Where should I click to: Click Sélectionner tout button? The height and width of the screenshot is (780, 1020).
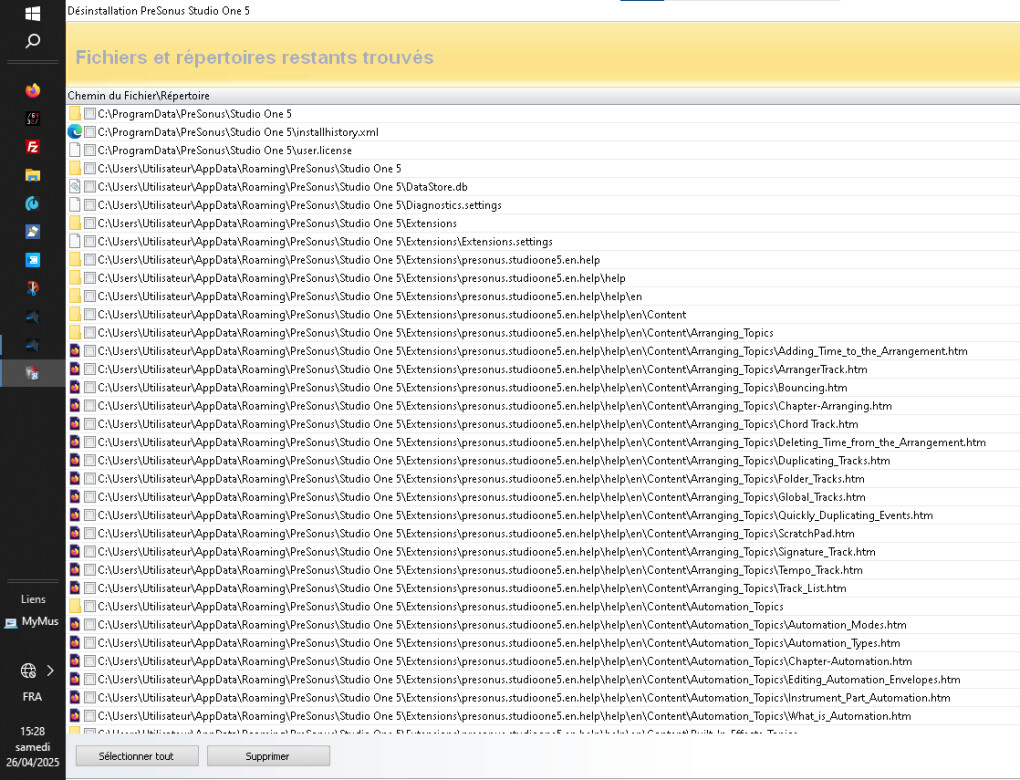(x=137, y=756)
